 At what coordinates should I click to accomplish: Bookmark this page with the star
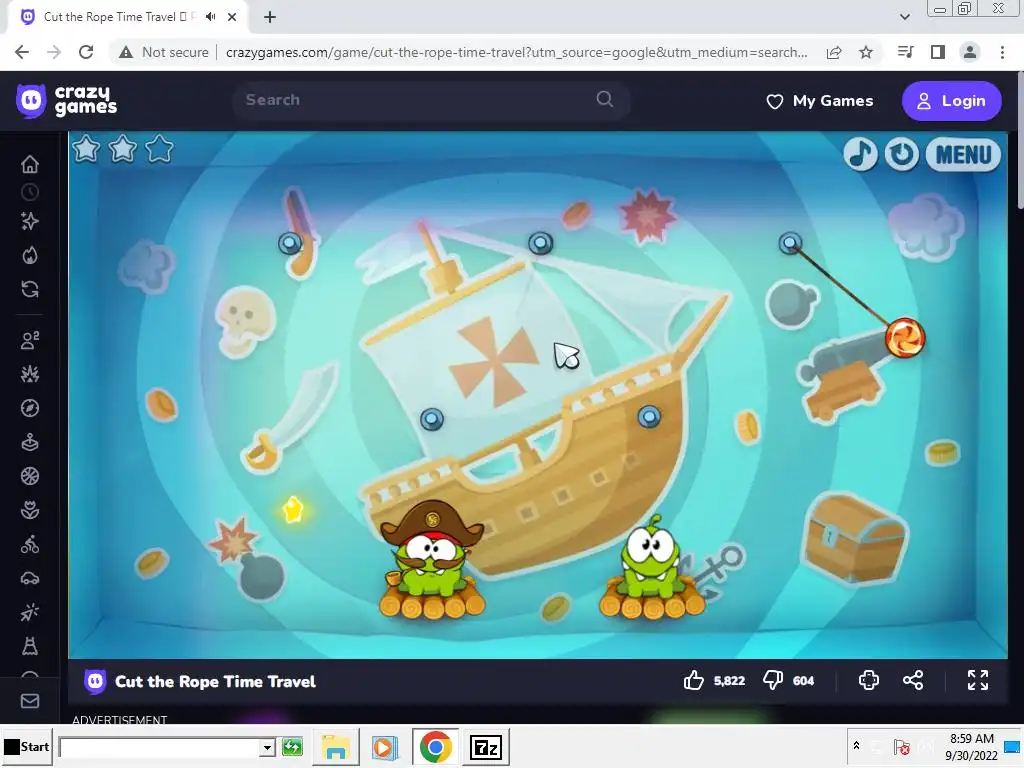[866, 52]
